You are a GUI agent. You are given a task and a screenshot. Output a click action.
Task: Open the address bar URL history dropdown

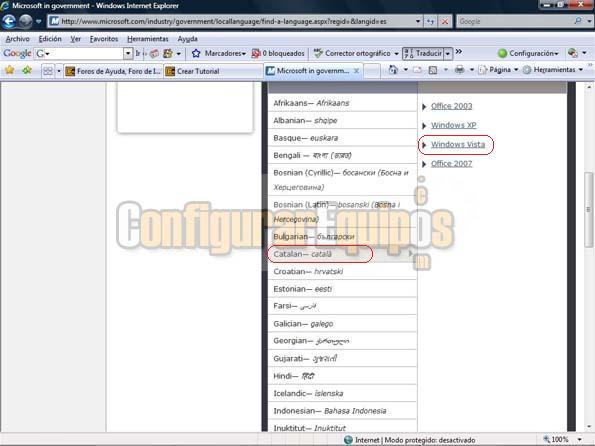[x=418, y=22]
